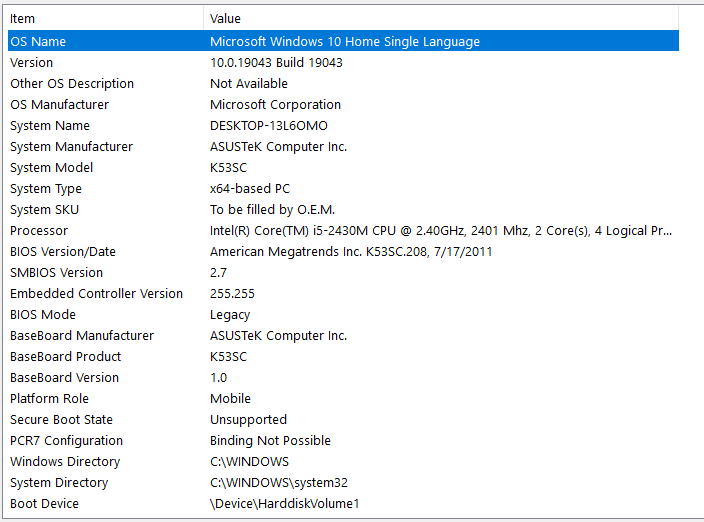Viewport: 704px width, 522px height.
Task: Select the OS Name row
Action: pyautogui.click(x=343, y=41)
